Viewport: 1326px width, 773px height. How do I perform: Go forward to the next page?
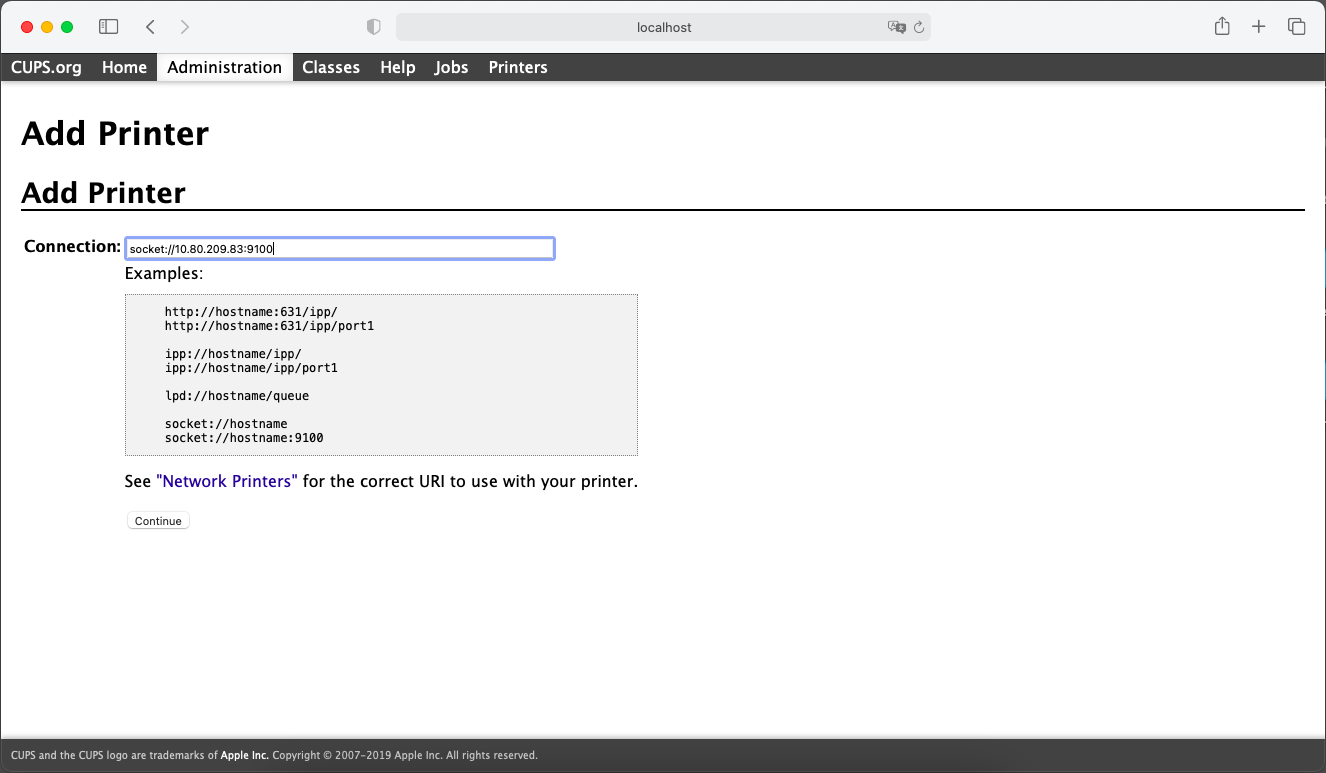185,27
